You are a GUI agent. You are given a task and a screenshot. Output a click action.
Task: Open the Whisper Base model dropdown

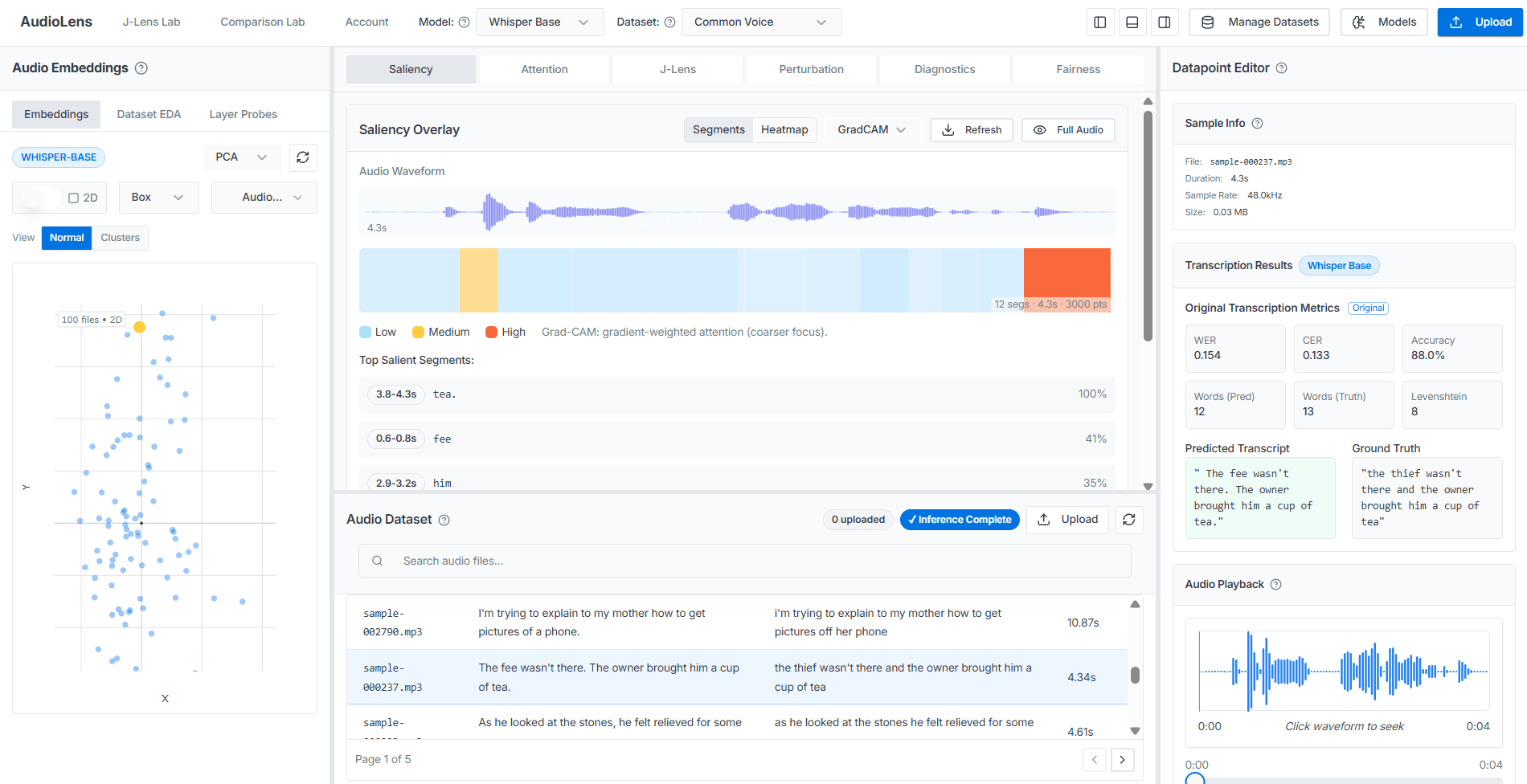tap(539, 22)
